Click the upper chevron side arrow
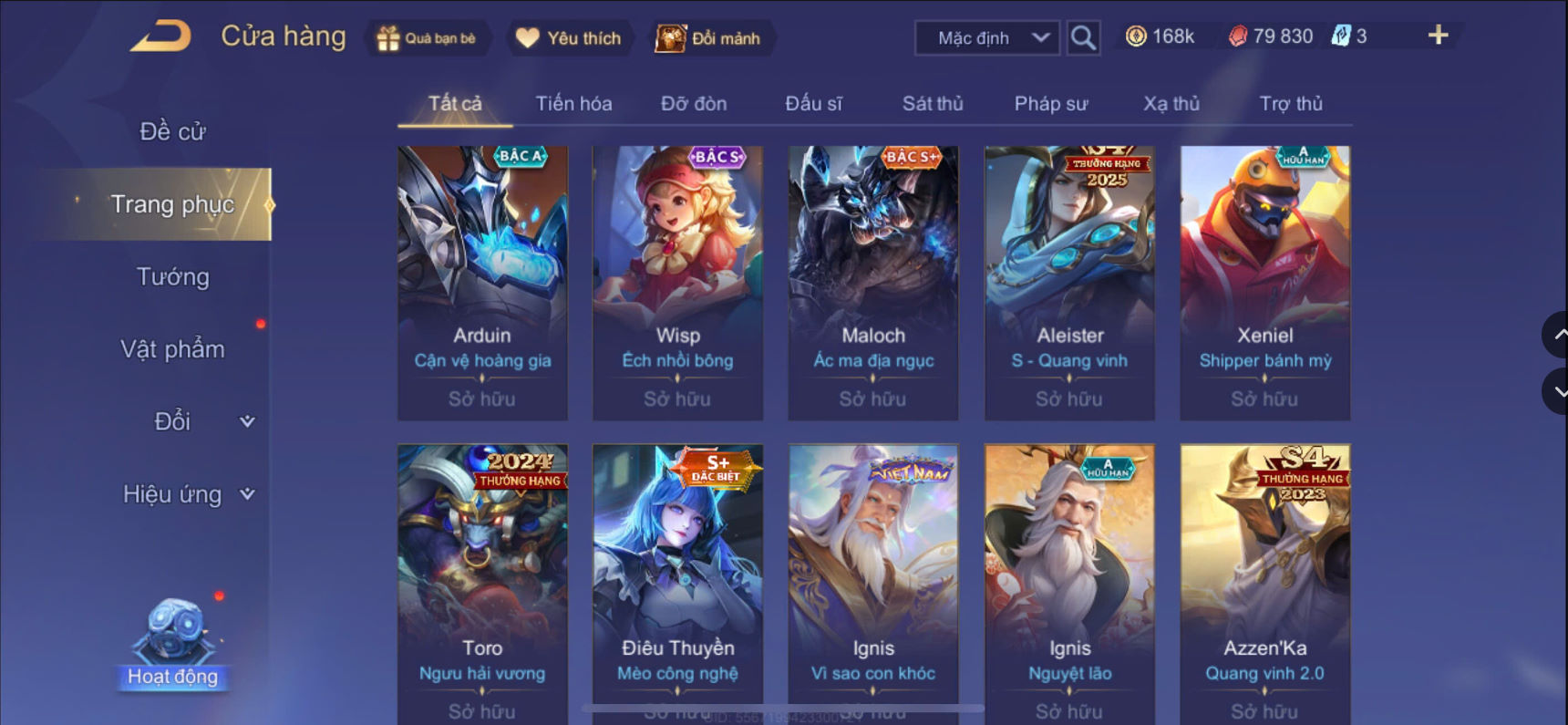This screenshot has width=1568, height=725. 1556,335
